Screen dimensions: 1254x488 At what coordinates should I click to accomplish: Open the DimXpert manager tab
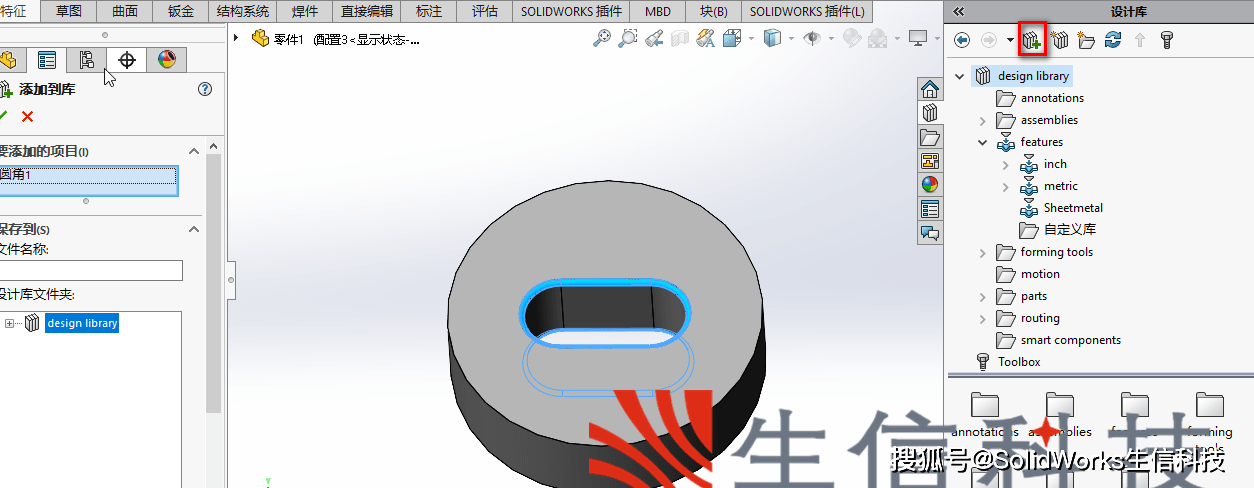click(127, 60)
